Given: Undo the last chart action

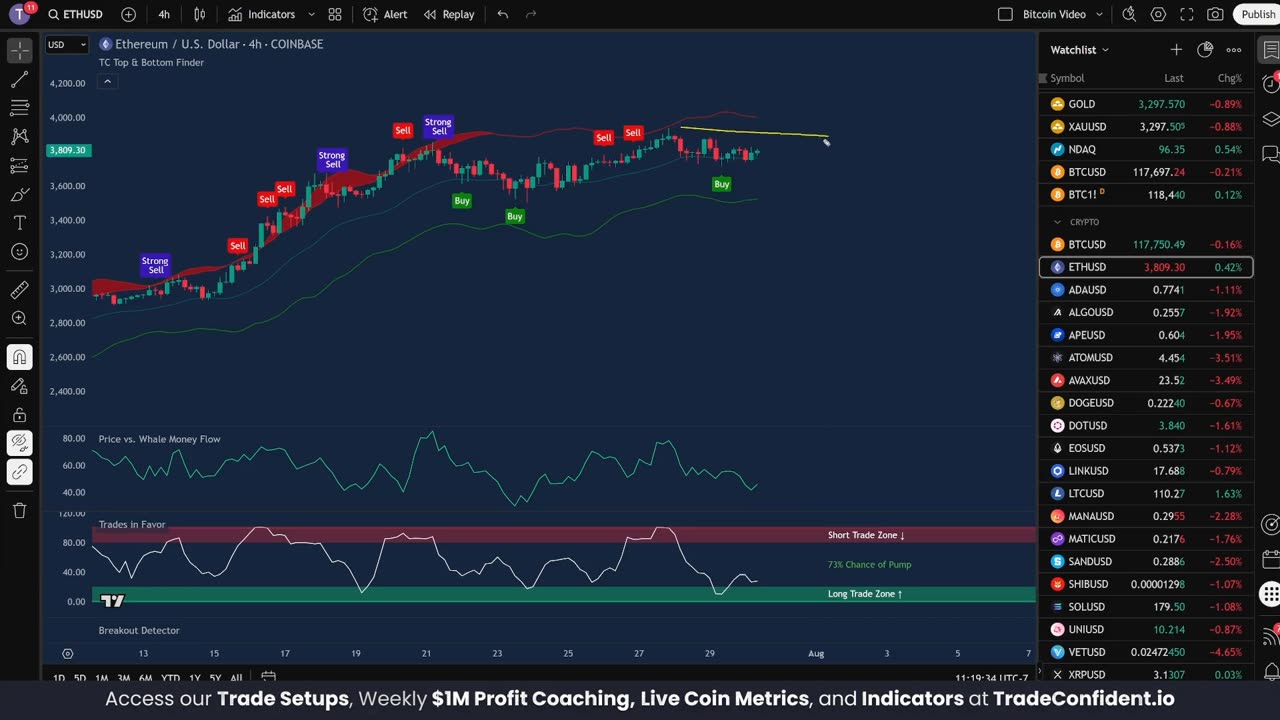Looking at the screenshot, I should [x=502, y=15].
